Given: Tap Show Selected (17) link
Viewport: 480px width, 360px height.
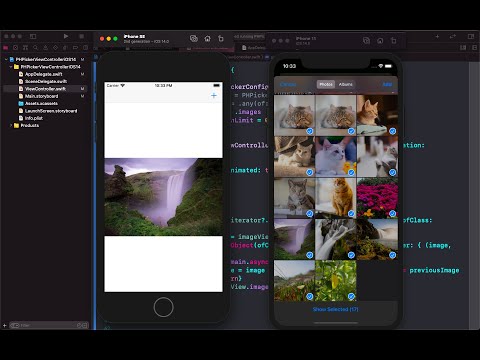Looking at the screenshot, I should [336, 309].
